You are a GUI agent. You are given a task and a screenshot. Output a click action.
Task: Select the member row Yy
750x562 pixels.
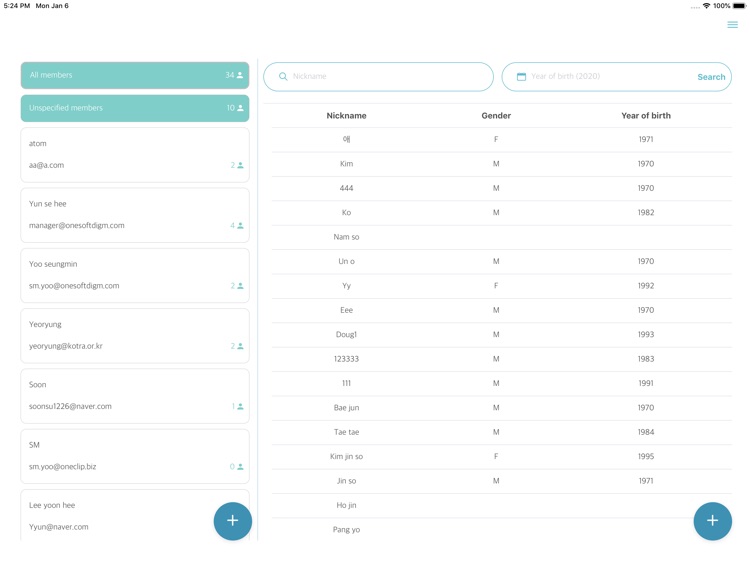click(x=502, y=286)
